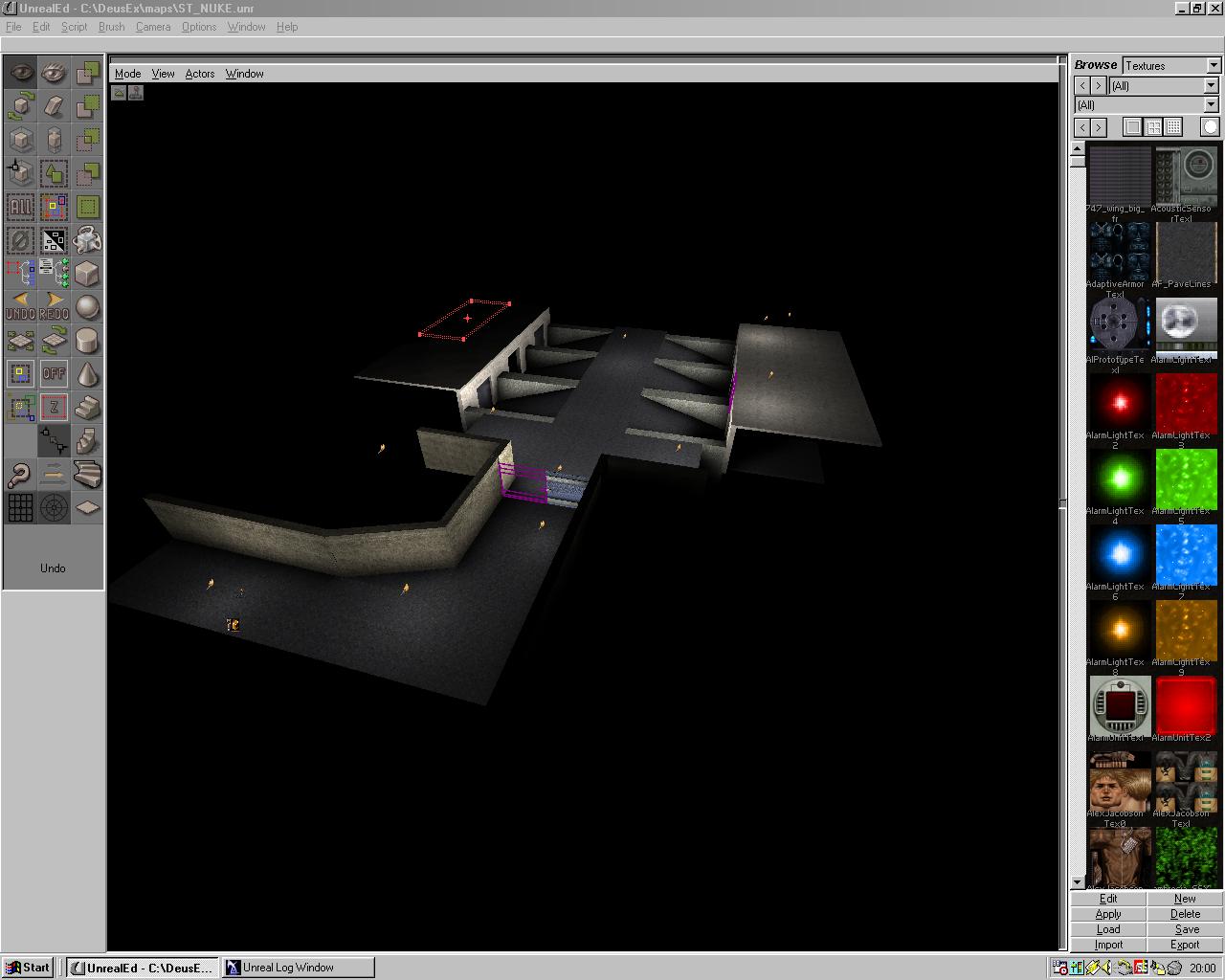
Task: Toggle vertex snap icon in the toolbox
Action: (54, 440)
